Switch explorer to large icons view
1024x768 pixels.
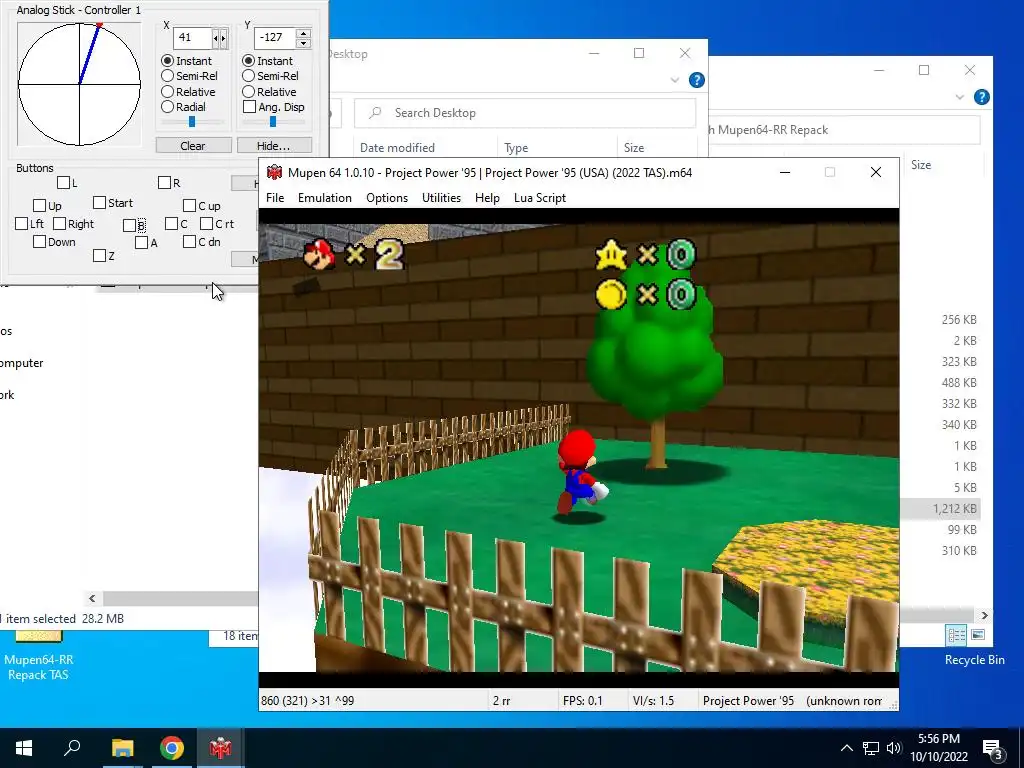[x=978, y=635]
